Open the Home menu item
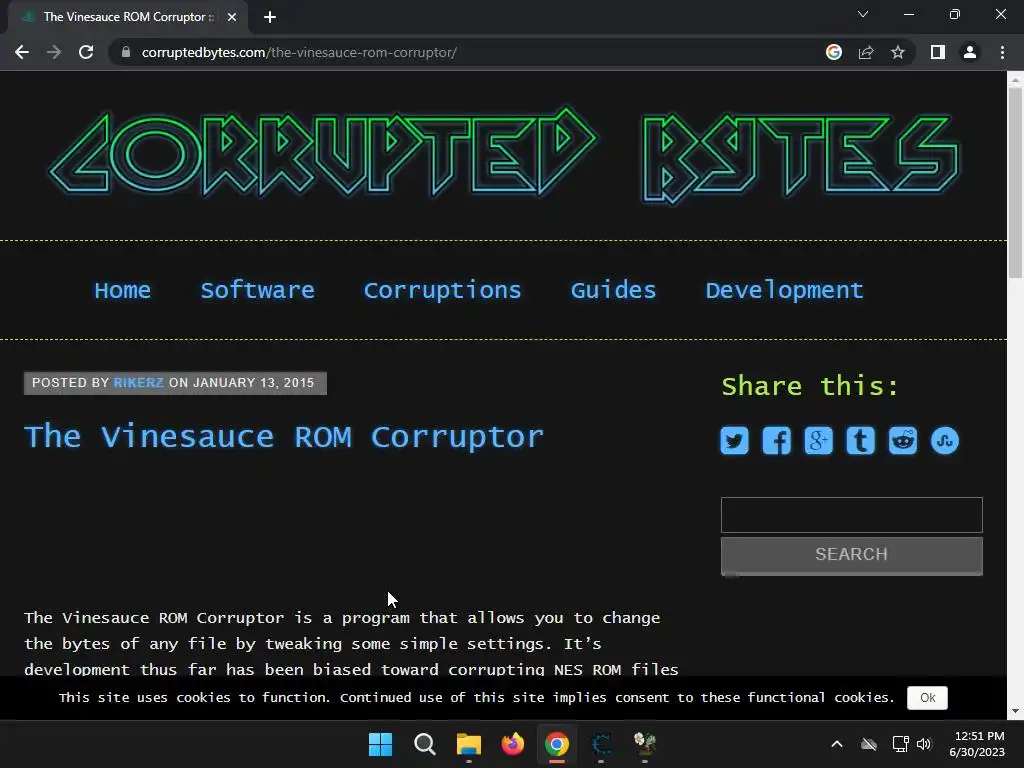 pyautogui.click(x=123, y=290)
